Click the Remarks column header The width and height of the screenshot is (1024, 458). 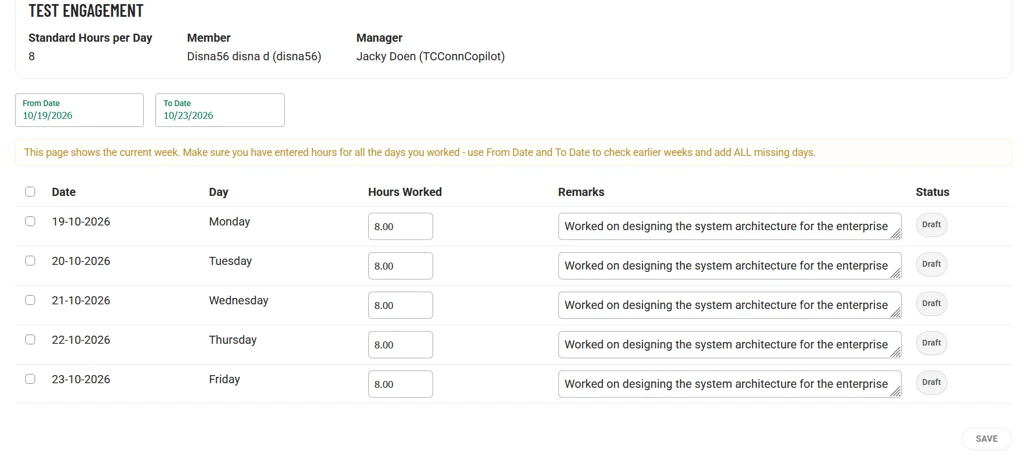581,192
